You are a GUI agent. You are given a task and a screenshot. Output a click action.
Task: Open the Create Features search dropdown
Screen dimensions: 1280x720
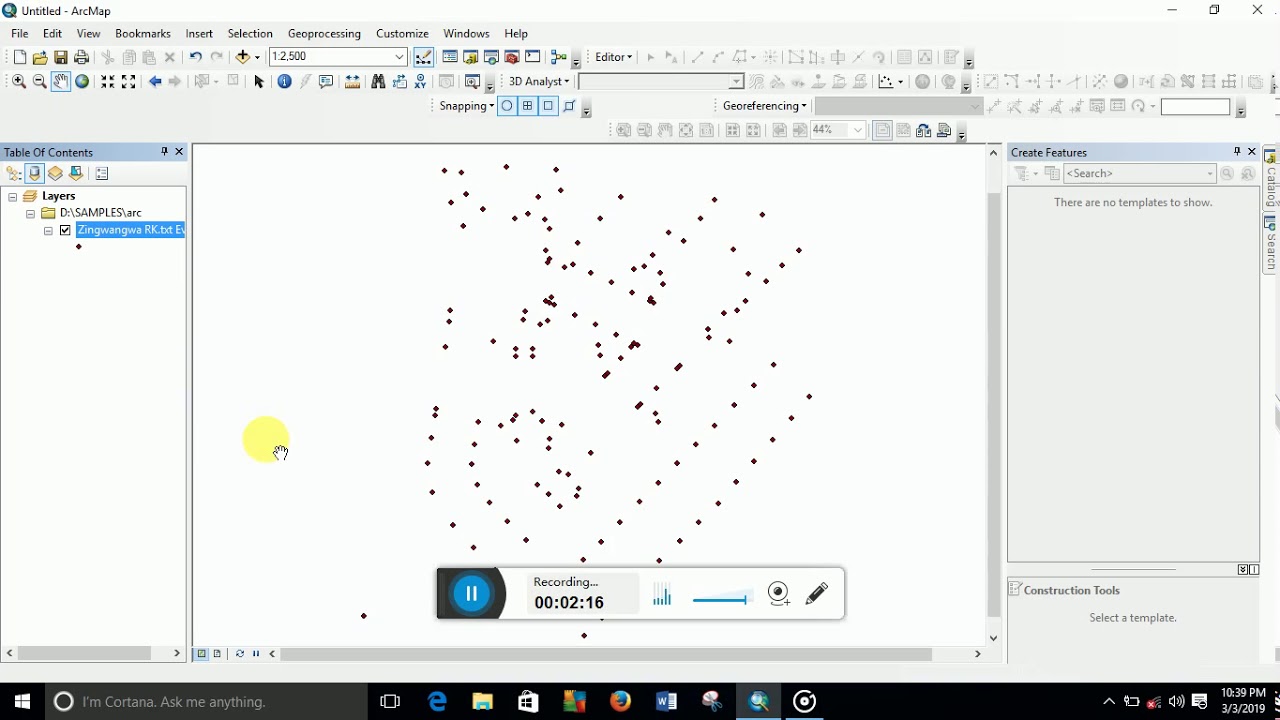pyautogui.click(x=1210, y=174)
